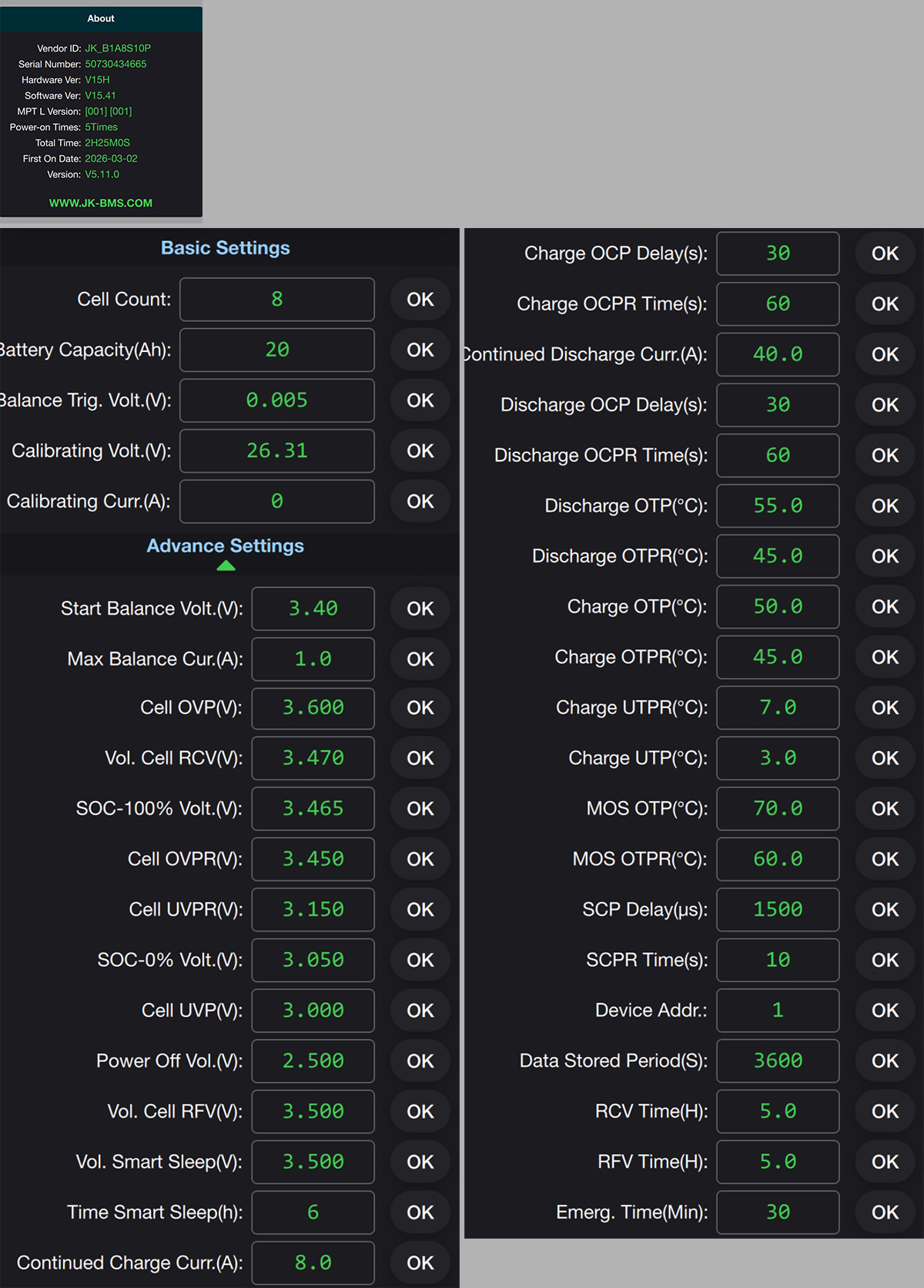Select the Cell UVP input field
Screen dimensions: 924x1288
pyautogui.click(x=313, y=1011)
